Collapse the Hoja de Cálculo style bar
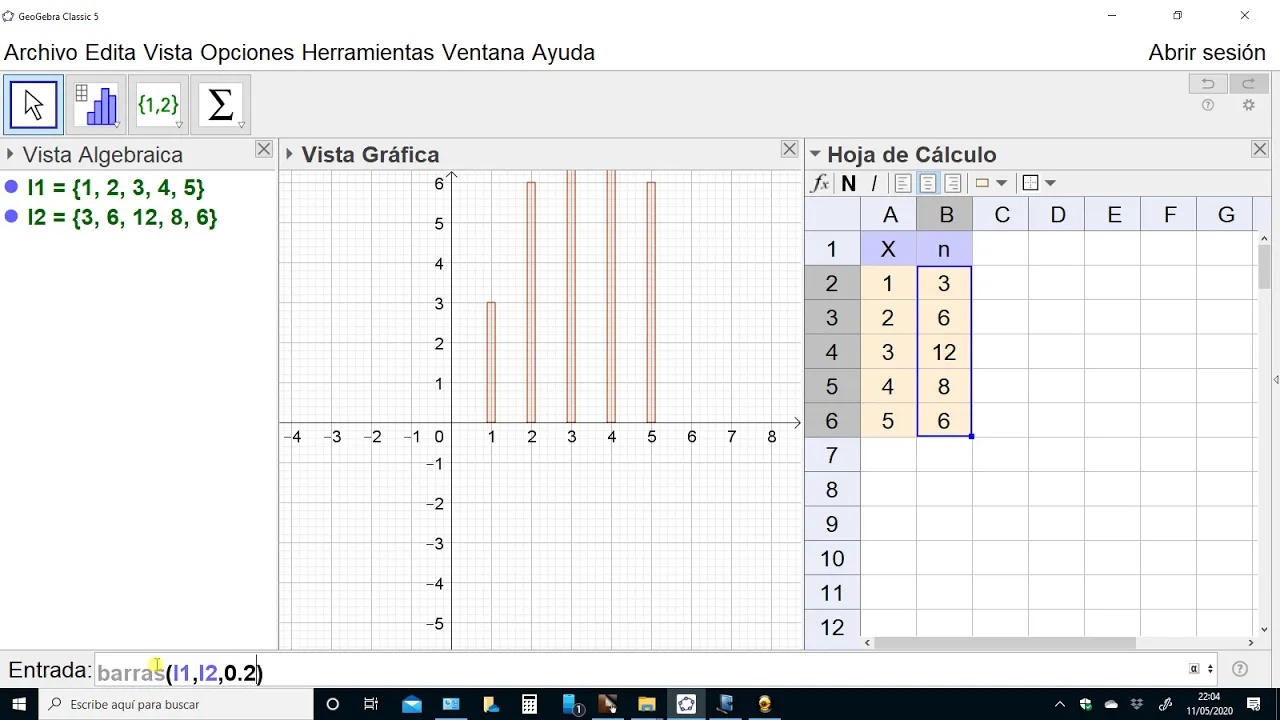 tap(815, 154)
